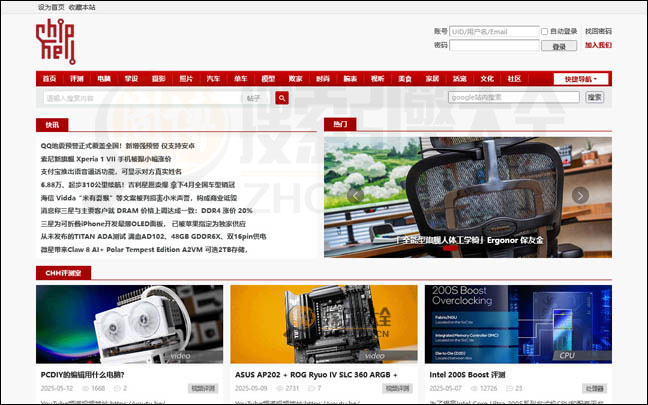
Task: Open article Intel 200S Boost 评测
Action: click(x=467, y=375)
